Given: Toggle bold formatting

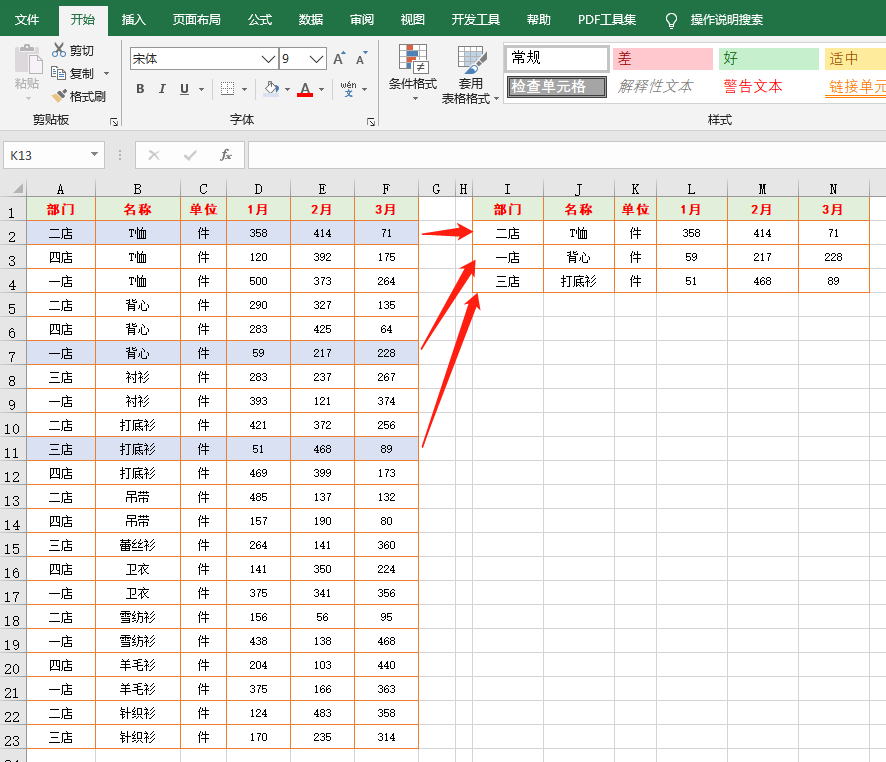Looking at the screenshot, I should click(140, 89).
